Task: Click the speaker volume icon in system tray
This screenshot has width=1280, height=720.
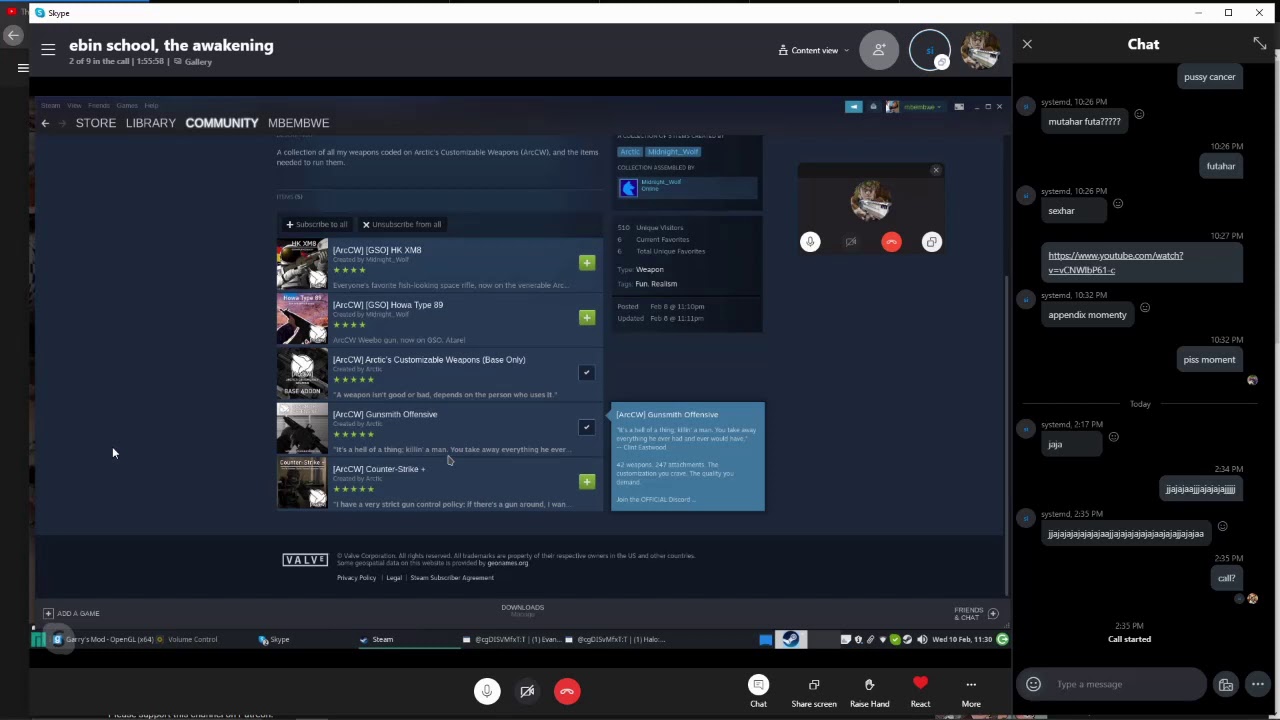Action: tap(922, 639)
